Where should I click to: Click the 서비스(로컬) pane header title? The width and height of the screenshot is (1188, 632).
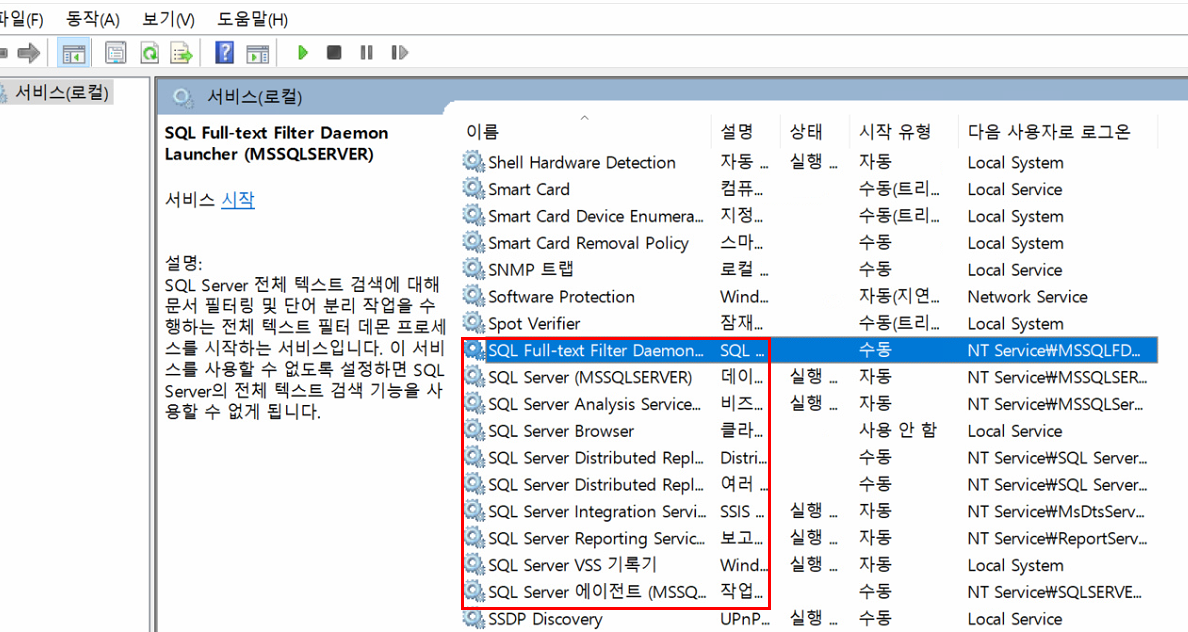tap(255, 97)
